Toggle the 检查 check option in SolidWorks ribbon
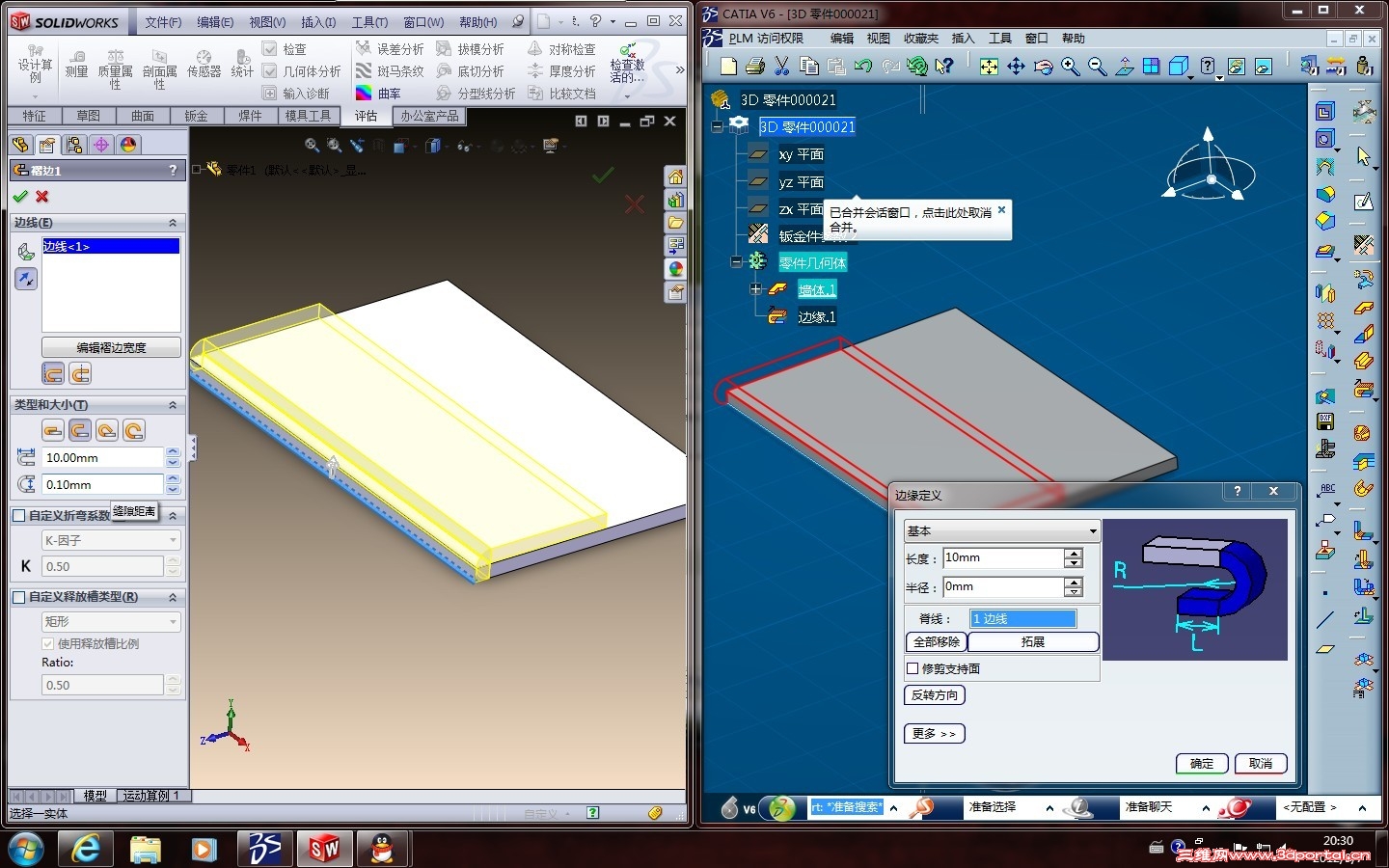Screen dimensions: 1389x868 pos(270,49)
